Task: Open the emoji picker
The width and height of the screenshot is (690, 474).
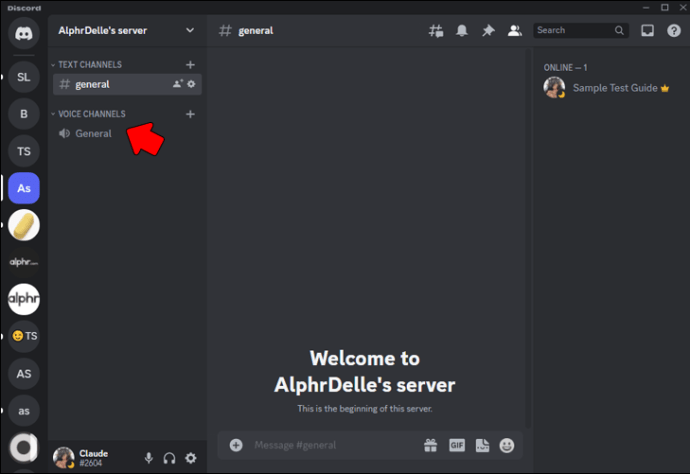Action: click(x=506, y=445)
